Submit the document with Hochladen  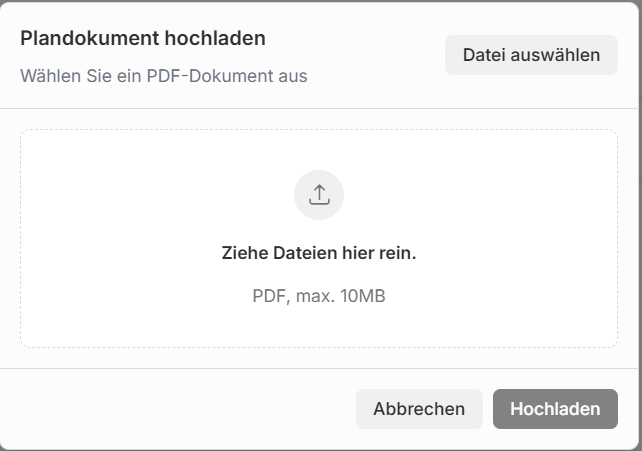(x=555, y=409)
